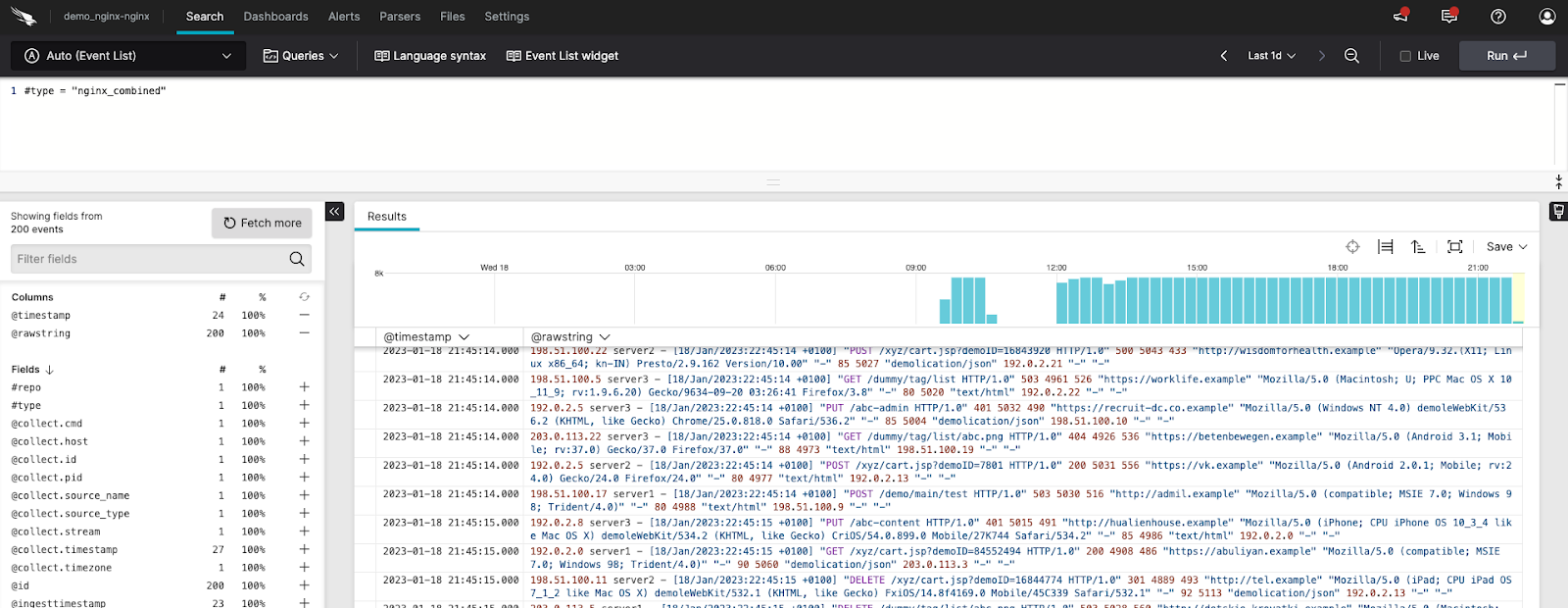Go to next time interval arrow
Screen dimensions: 1568x608
point(1321,56)
